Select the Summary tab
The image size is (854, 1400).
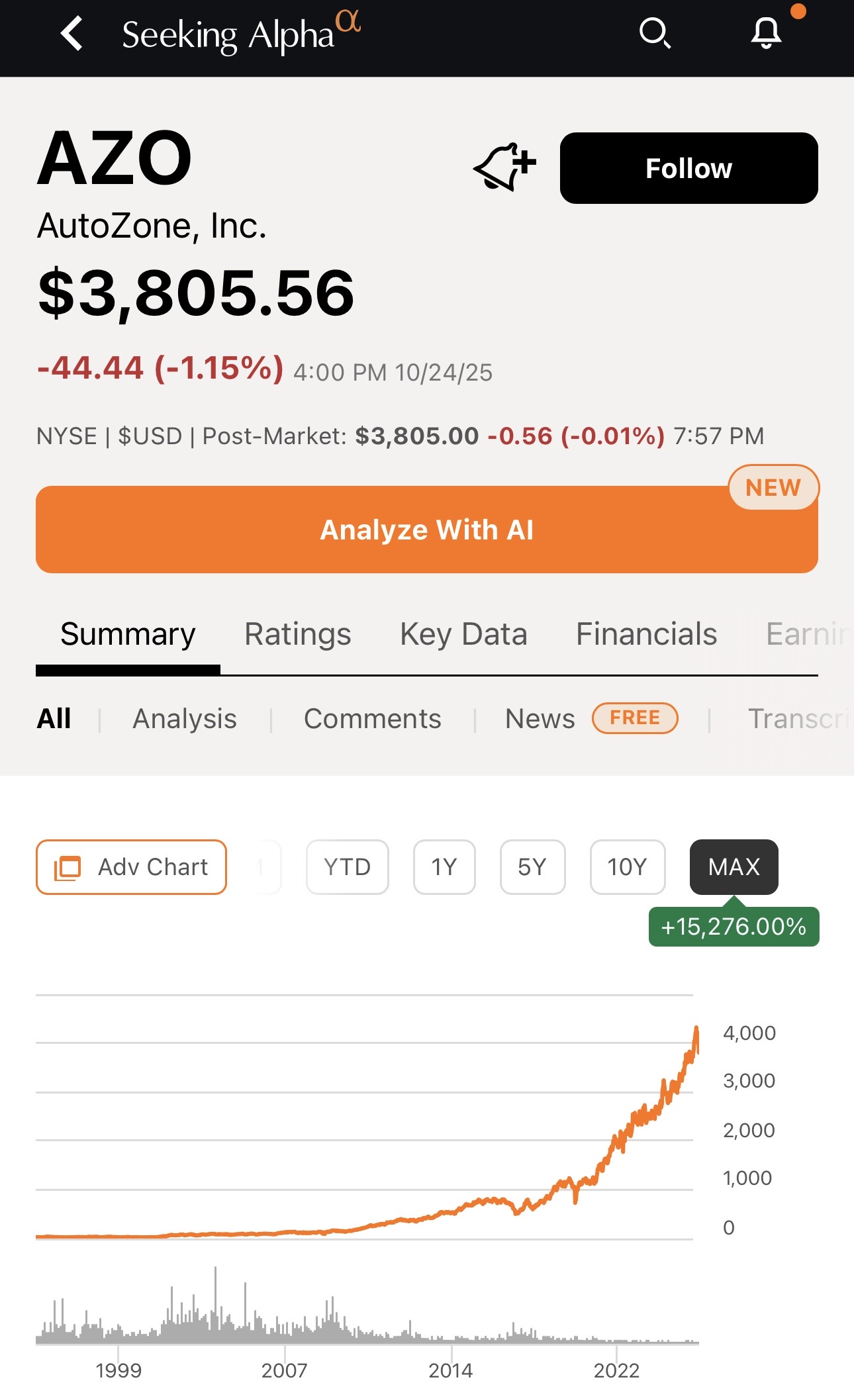point(128,634)
